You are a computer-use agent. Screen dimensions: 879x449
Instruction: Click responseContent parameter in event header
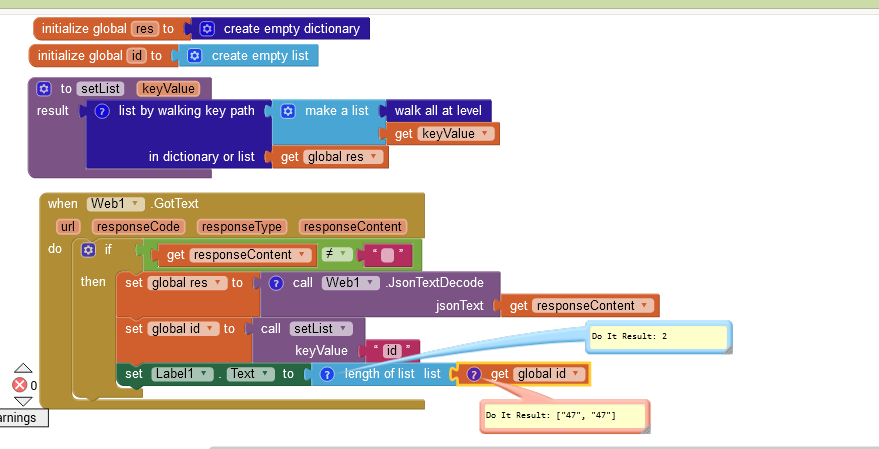353,226
